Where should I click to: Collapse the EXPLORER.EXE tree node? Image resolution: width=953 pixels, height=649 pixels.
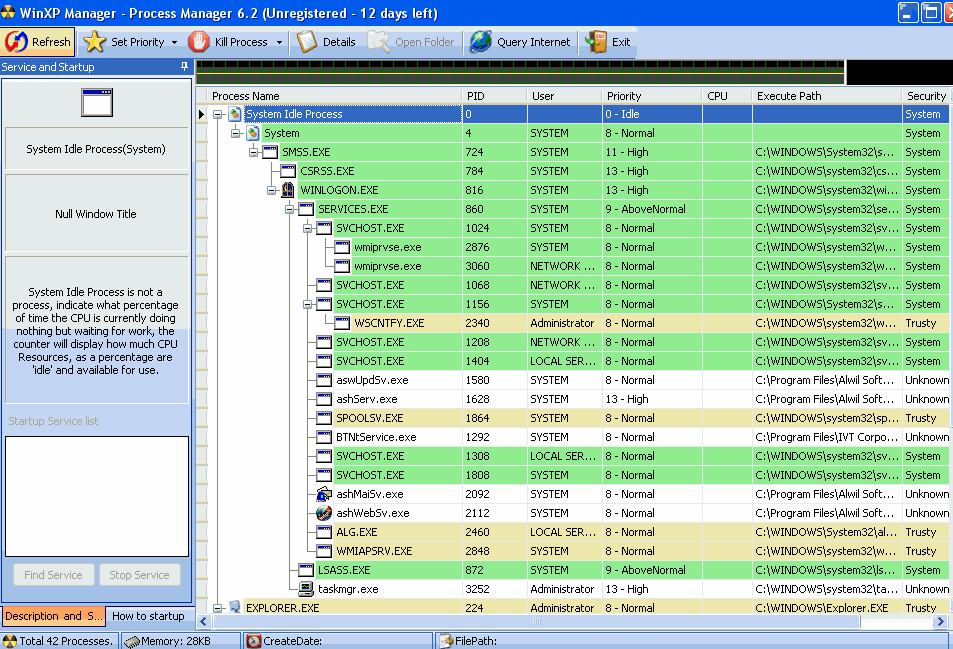[x=218, y=608]
